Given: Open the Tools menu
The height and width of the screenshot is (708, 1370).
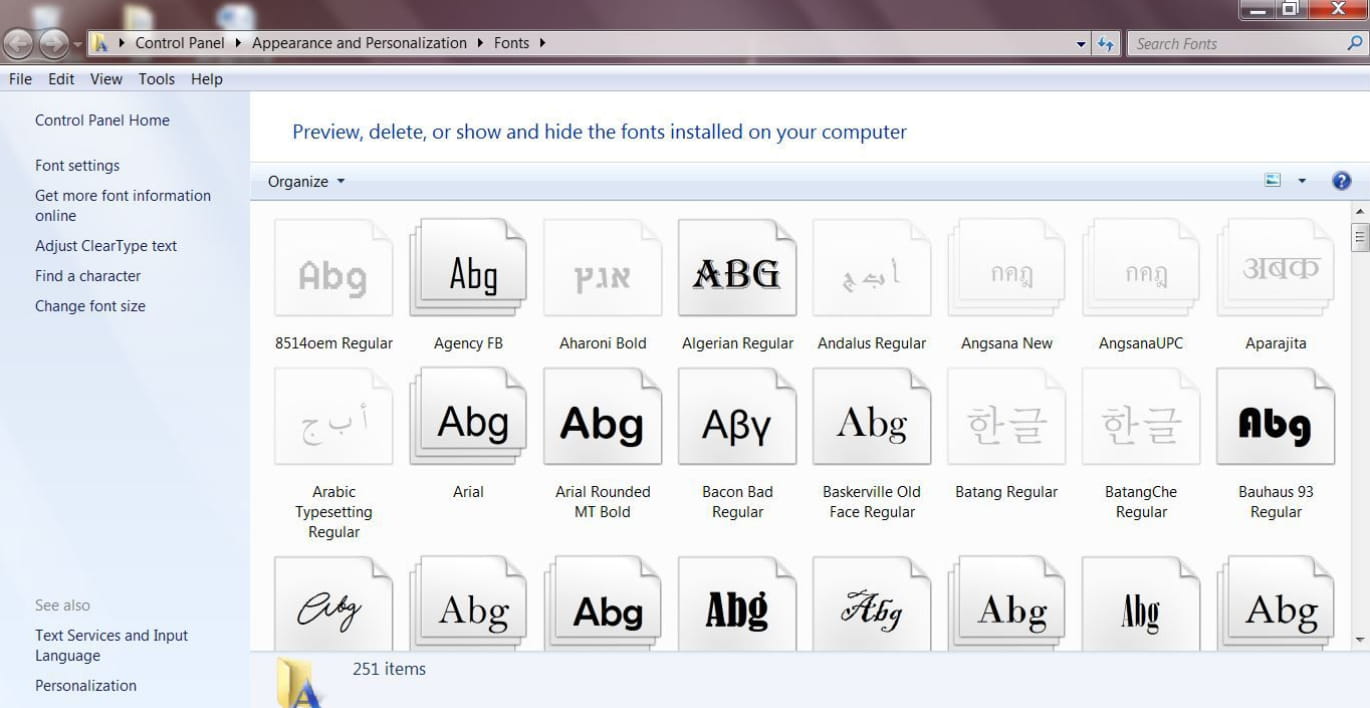Looking at the screenshot, I should pyautogui.click(x=156, y=79).
